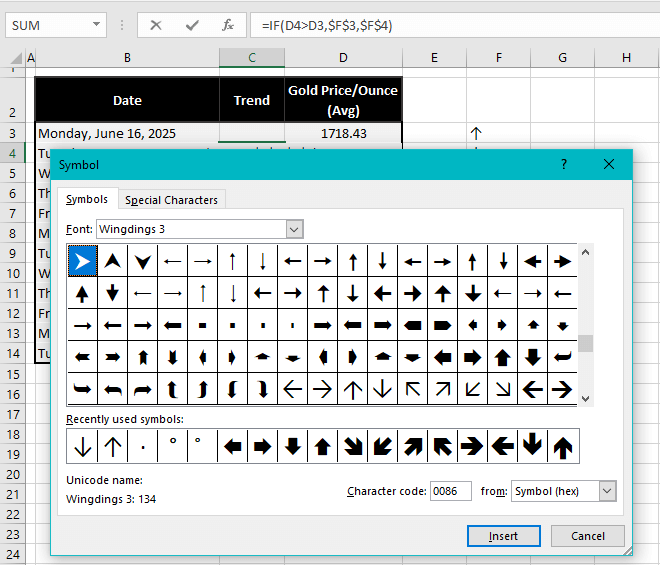The image size is (660, 565).
Task: Click the symbol grid scrollbar thumb
Action: click(585, 343)
